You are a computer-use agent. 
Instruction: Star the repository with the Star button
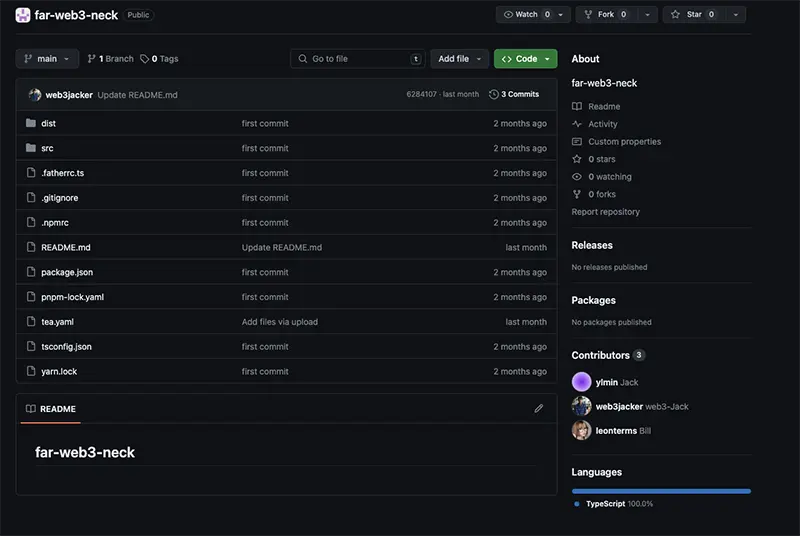694,14
